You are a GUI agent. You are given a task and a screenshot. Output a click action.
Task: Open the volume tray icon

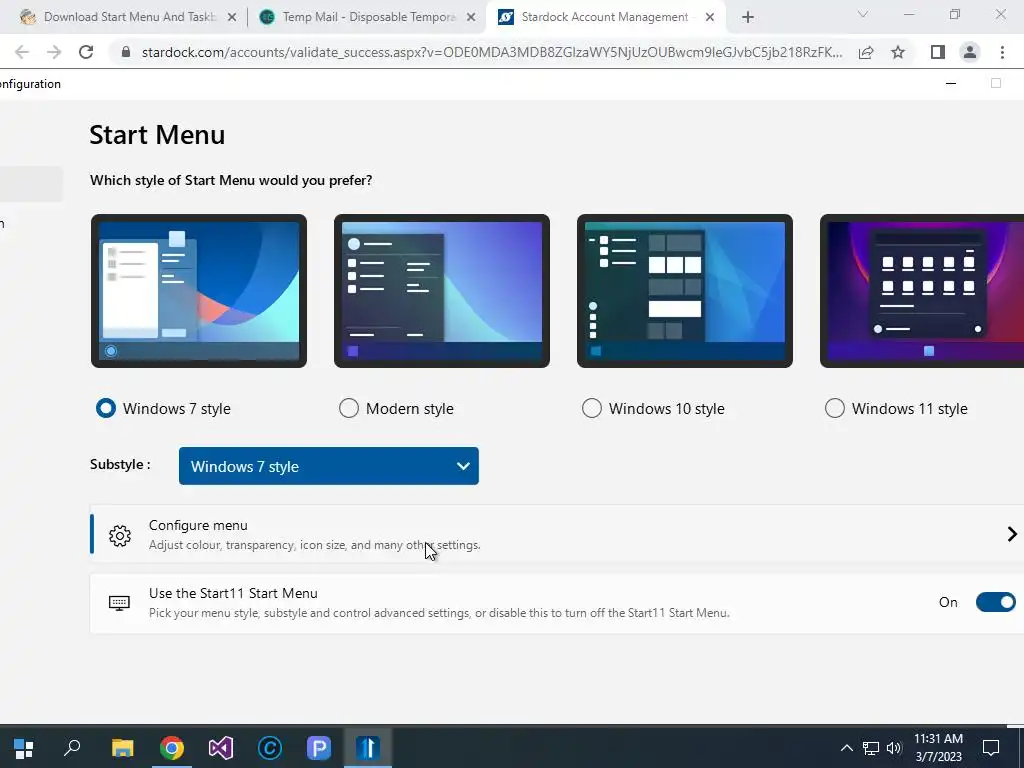click(x=894, y=748)
